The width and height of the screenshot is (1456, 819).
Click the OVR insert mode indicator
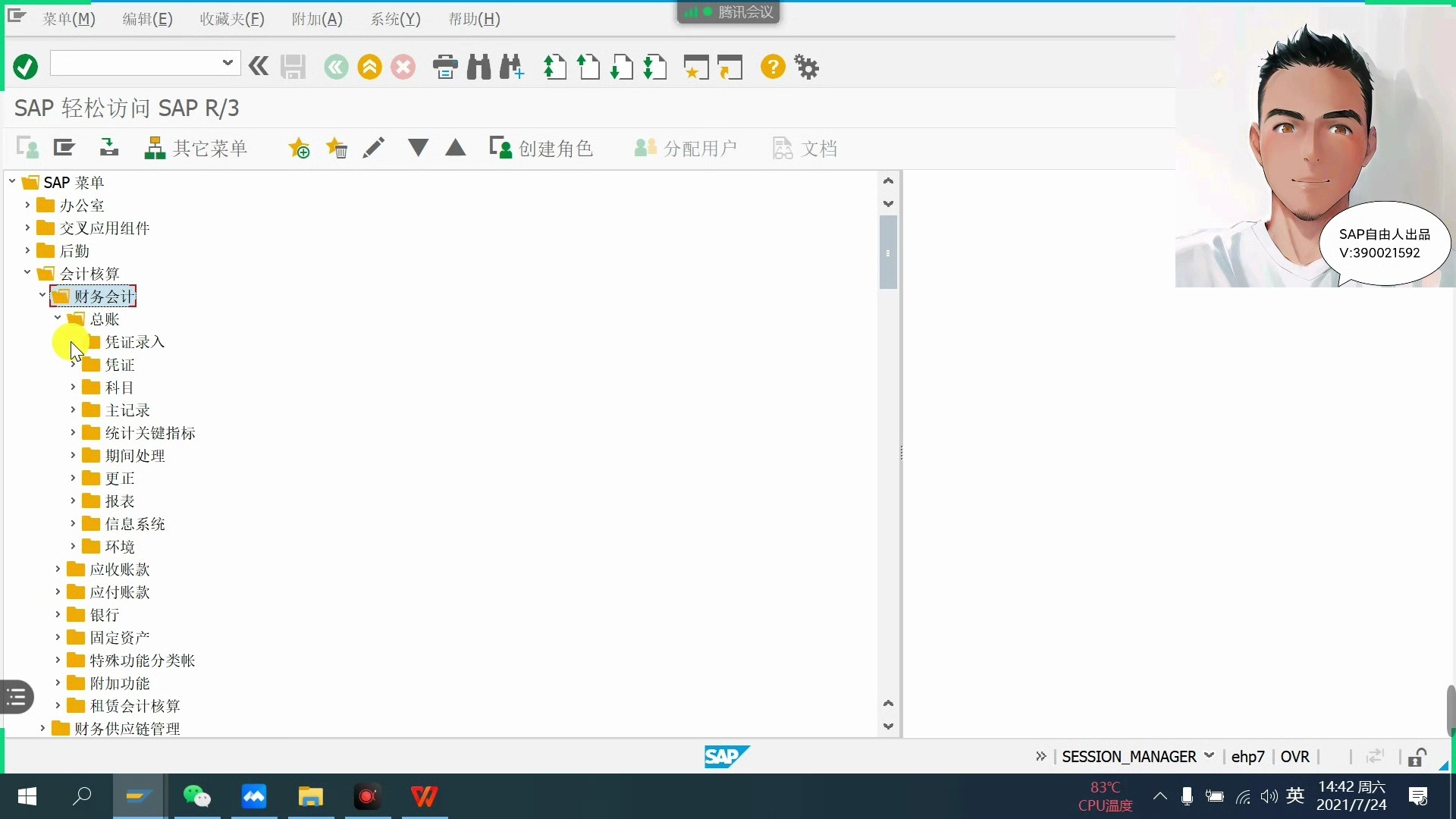point(1294,757)
